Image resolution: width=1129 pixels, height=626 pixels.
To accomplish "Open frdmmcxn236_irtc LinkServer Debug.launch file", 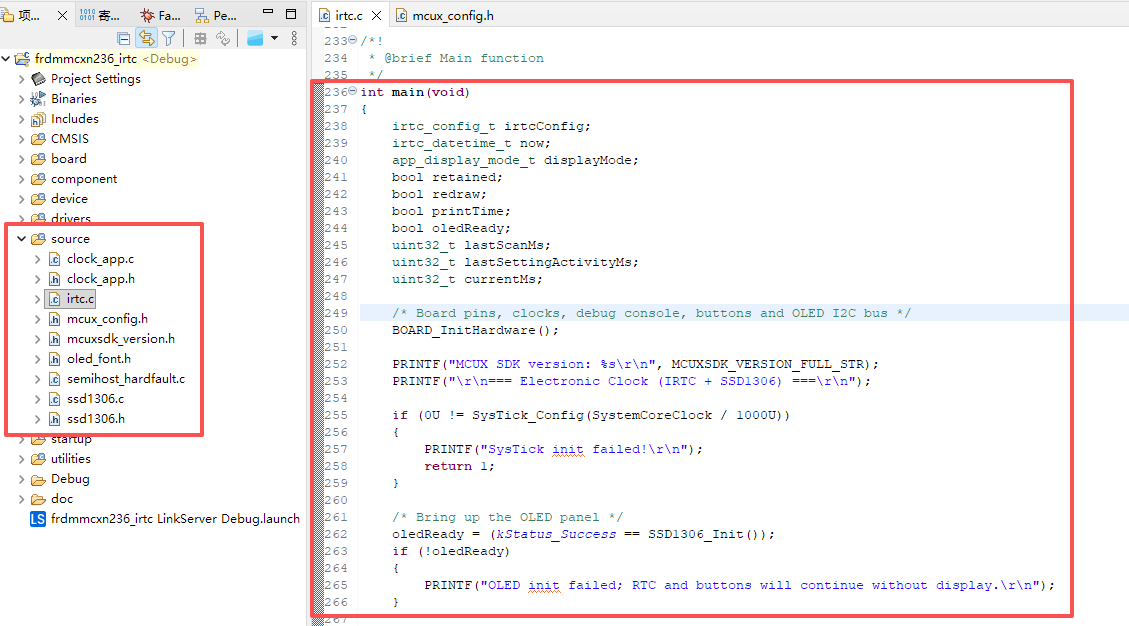I will click(175, 519).
